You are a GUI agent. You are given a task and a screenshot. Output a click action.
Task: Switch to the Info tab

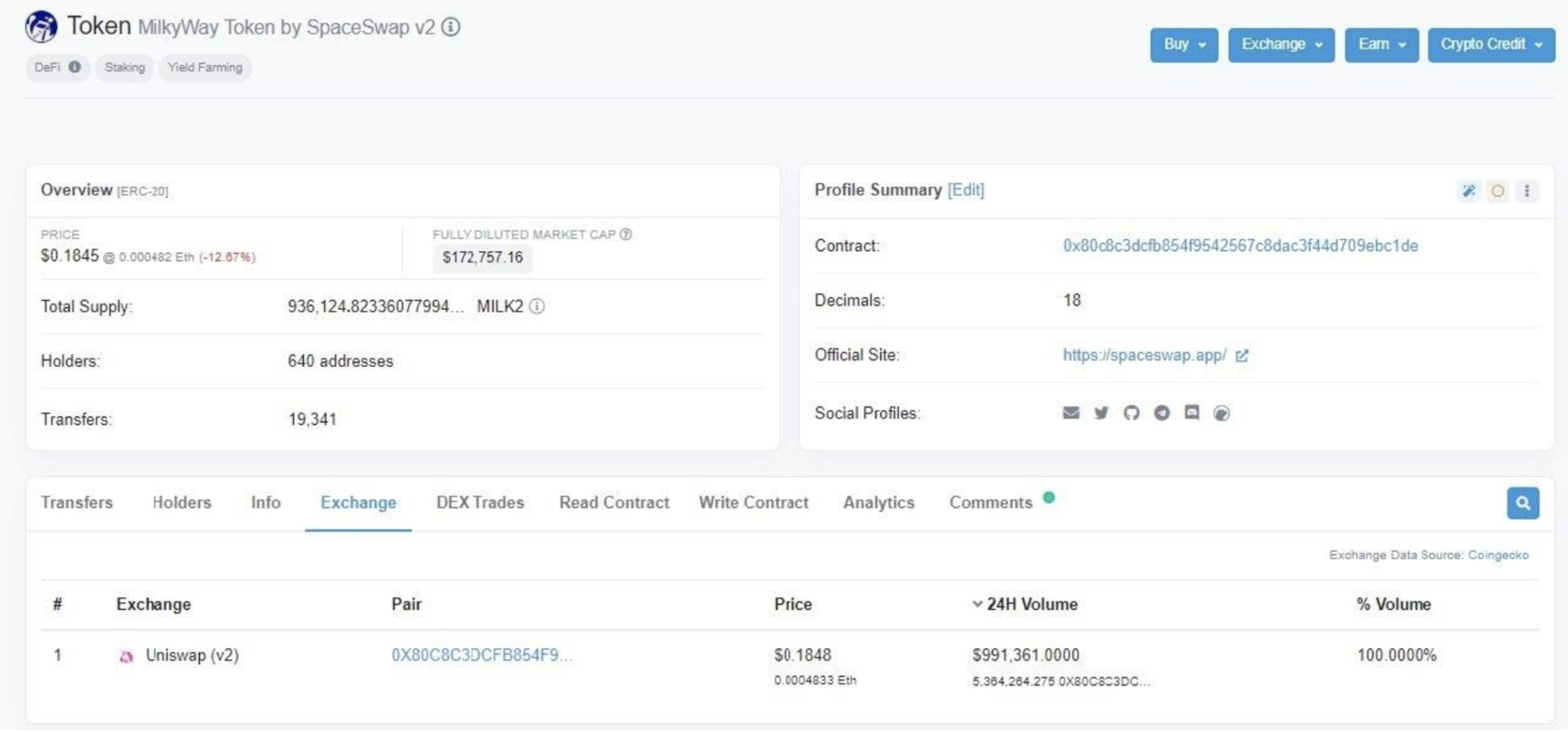click(x=266, y=502)
